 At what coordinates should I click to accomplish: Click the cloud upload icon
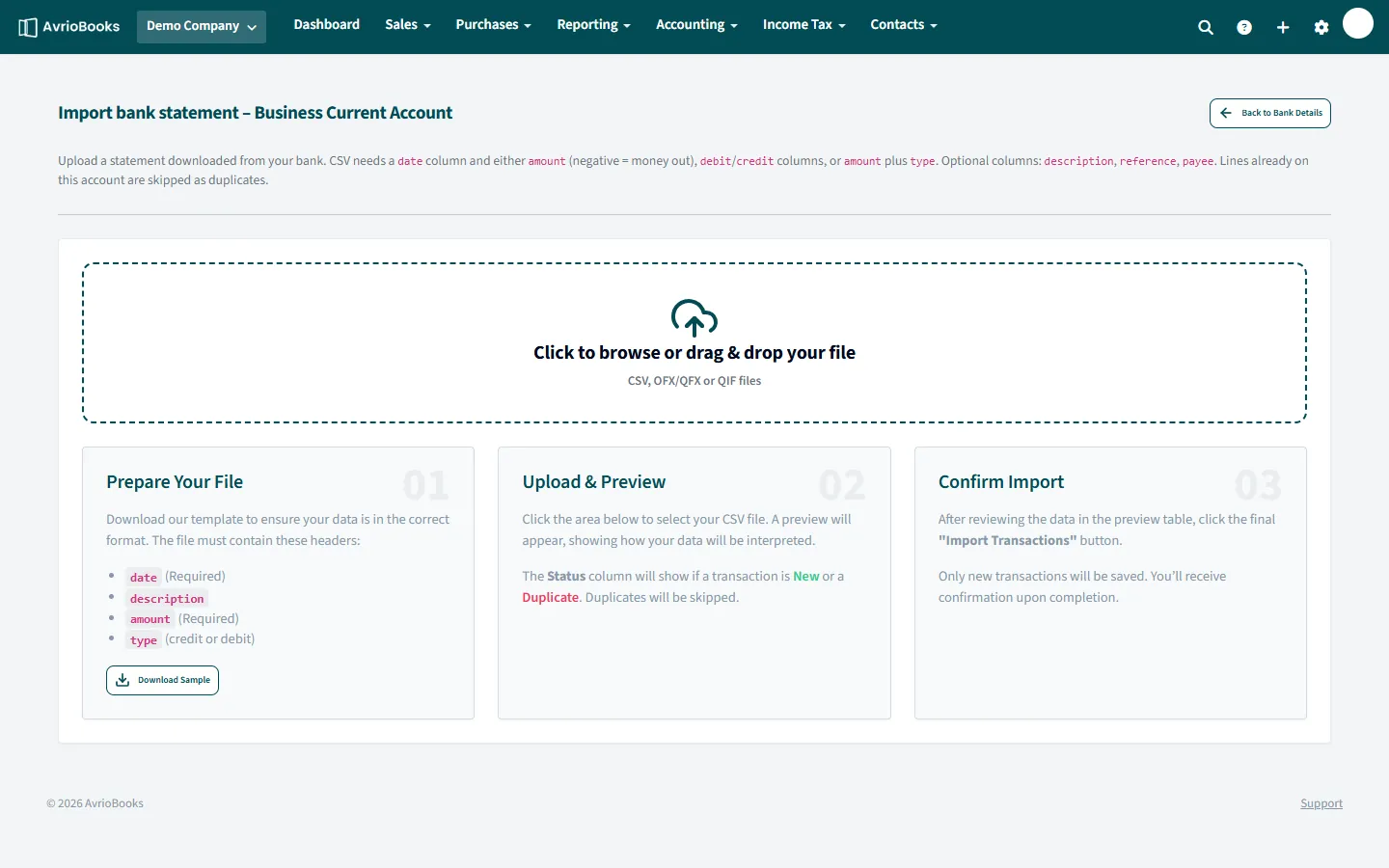coord(694,317)
